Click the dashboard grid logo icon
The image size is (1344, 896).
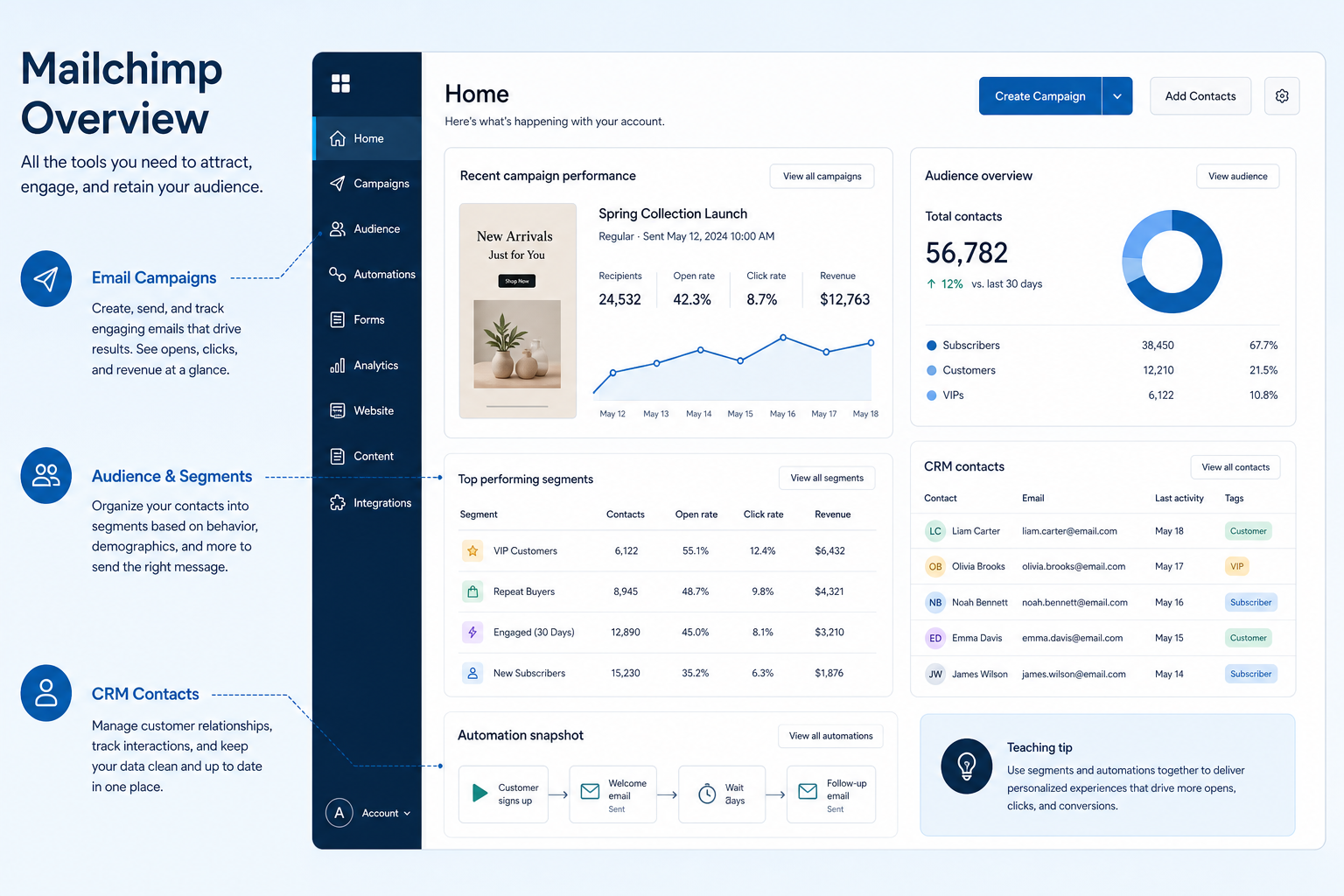[340, 83]
